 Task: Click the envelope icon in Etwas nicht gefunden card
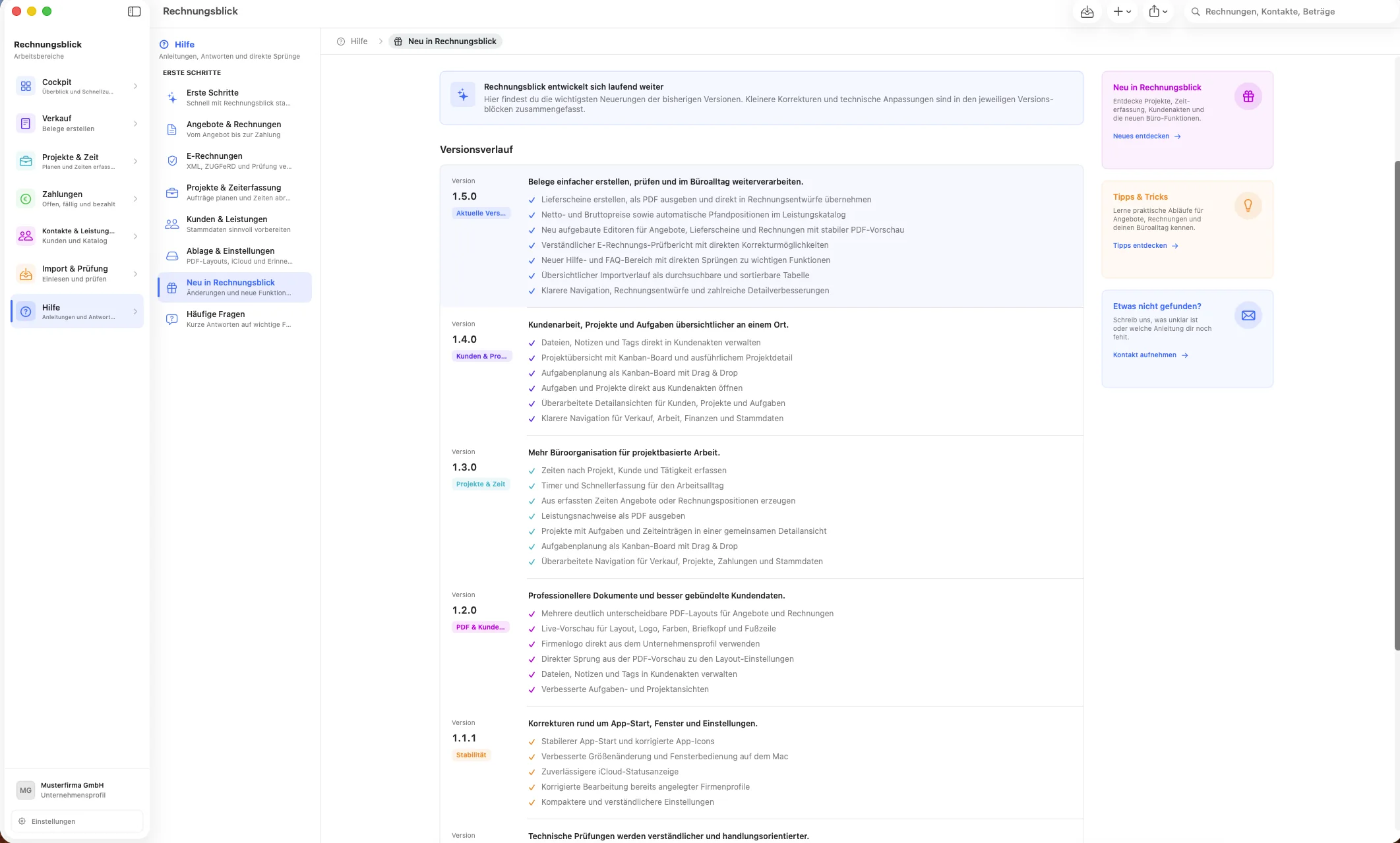(1248, 315)
